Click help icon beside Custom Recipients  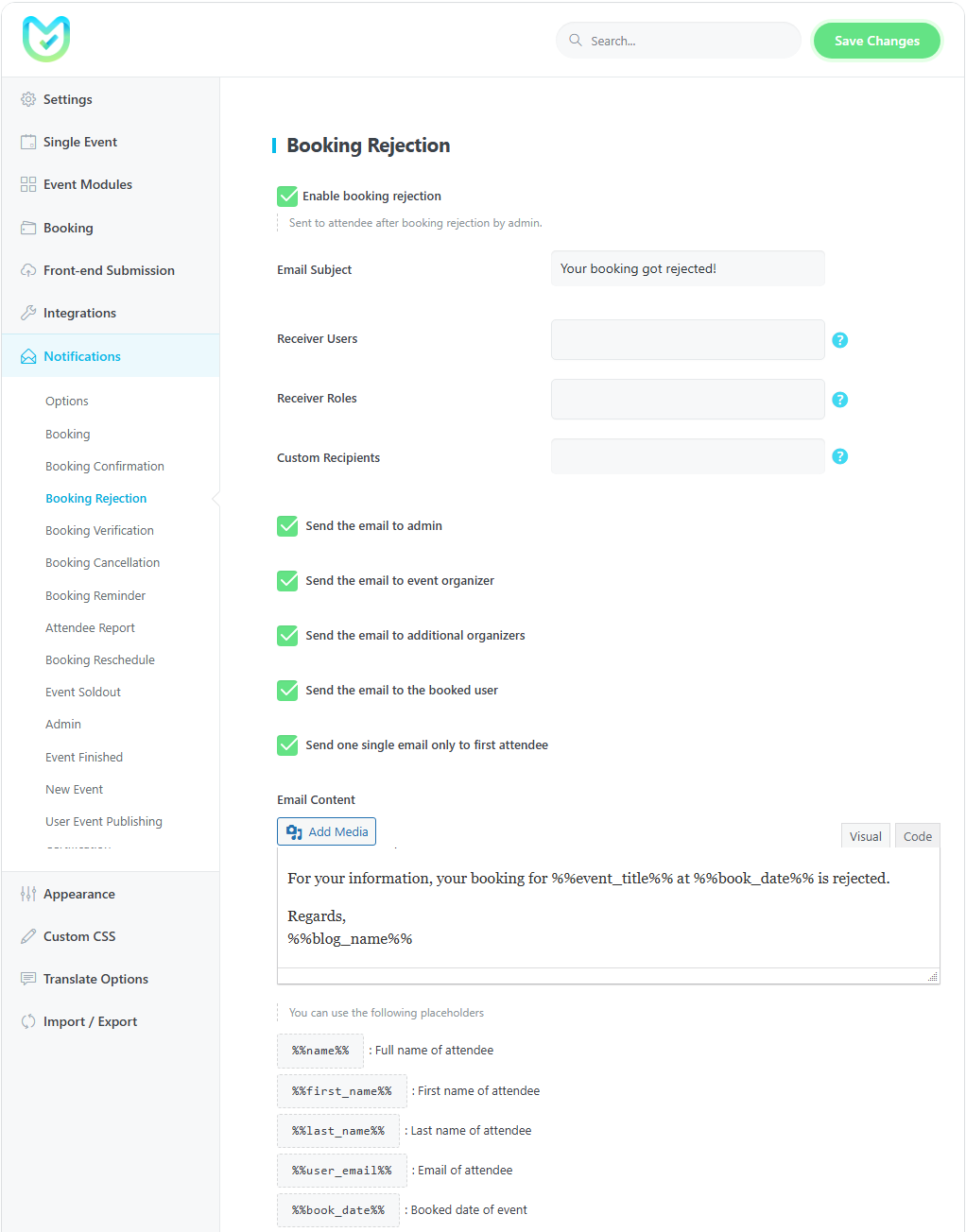tap(839, 456)
